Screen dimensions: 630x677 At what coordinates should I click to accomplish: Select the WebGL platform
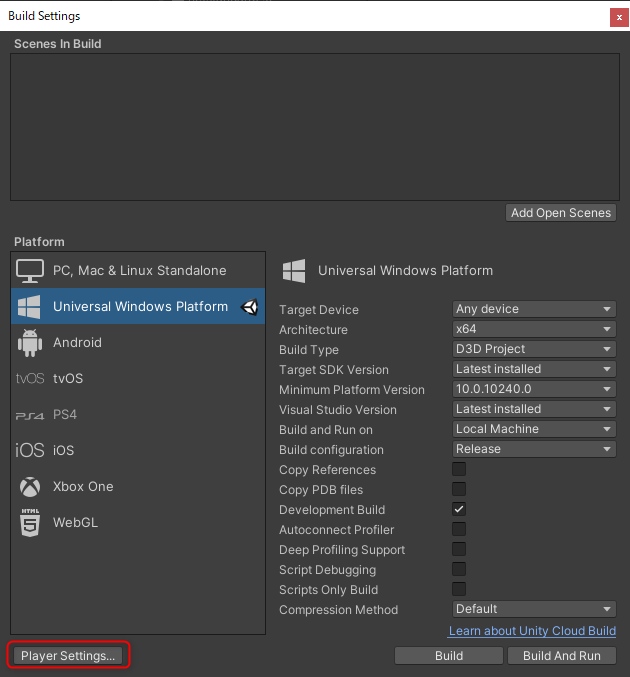click(138, 522)
